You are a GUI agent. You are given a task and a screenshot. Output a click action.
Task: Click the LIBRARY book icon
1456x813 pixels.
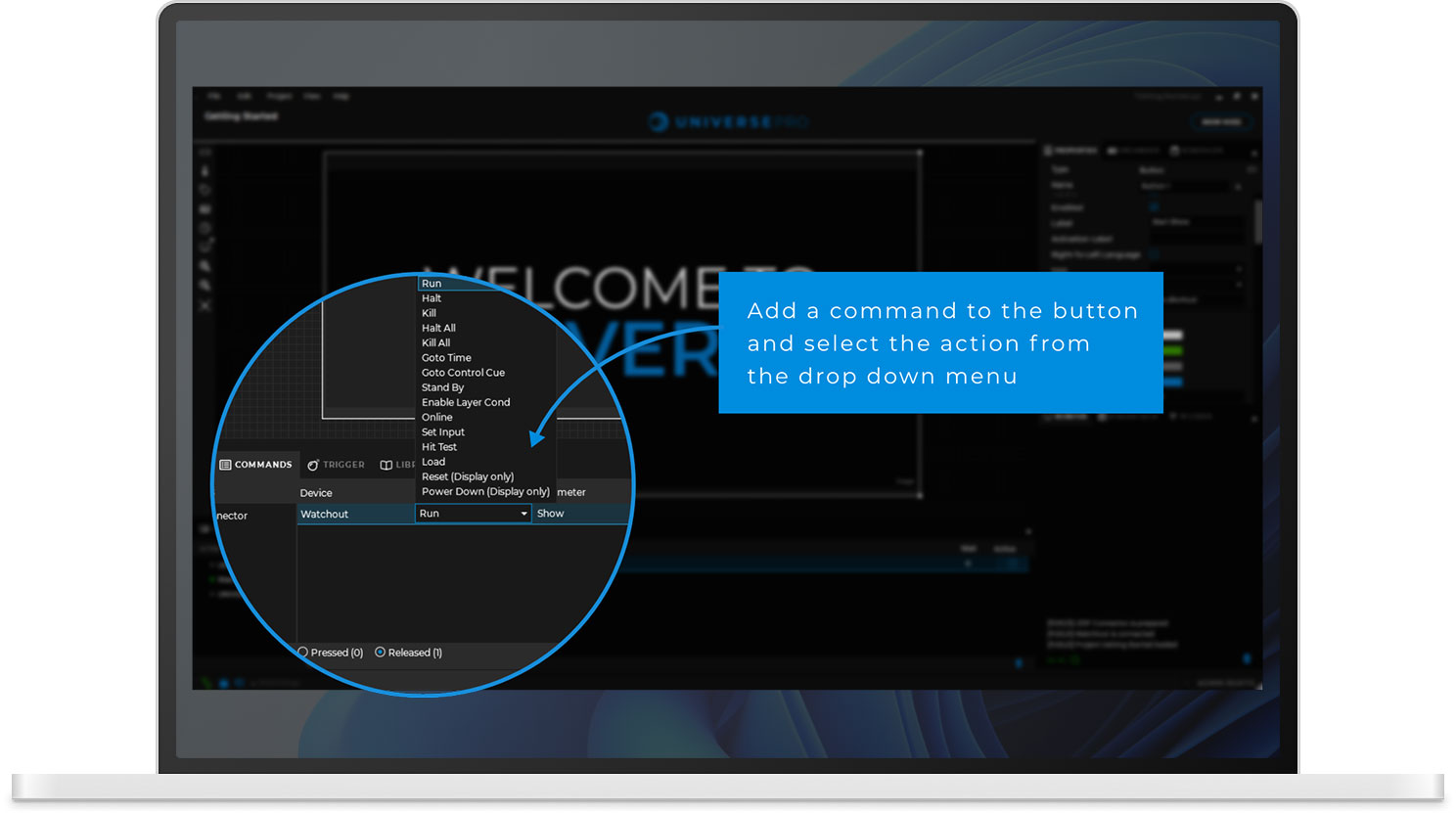click(387, 465)
